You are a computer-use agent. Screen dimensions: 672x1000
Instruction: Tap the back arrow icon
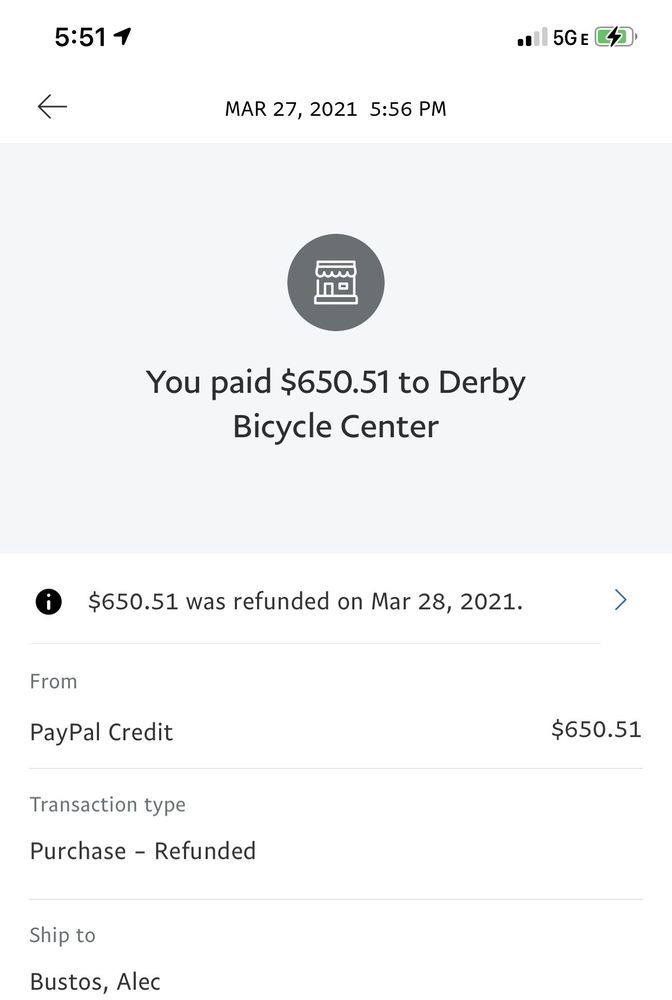click(x=52, y=107)
